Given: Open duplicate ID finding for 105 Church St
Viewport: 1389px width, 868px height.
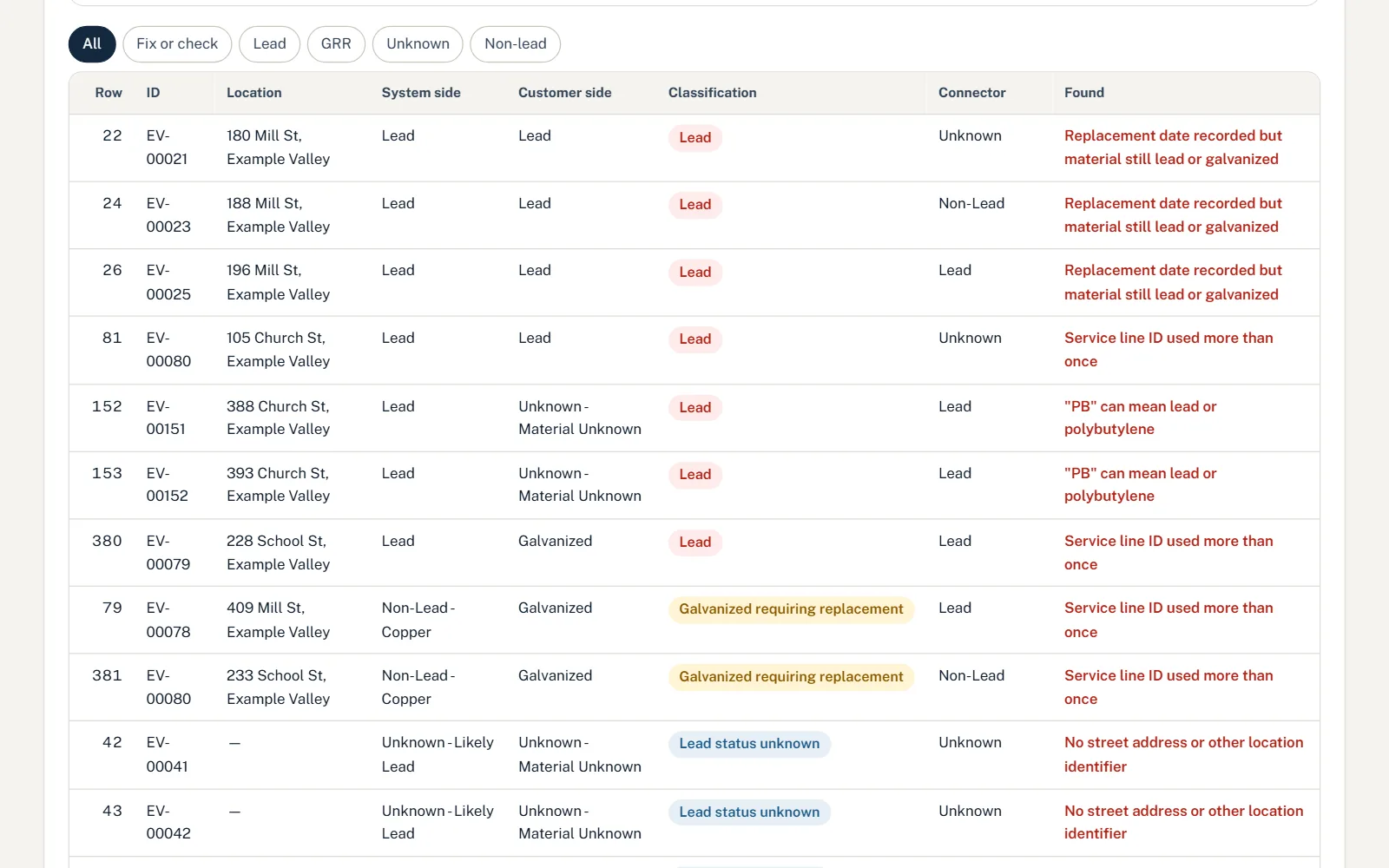Looking at the screenshot, I should 1168,350.
